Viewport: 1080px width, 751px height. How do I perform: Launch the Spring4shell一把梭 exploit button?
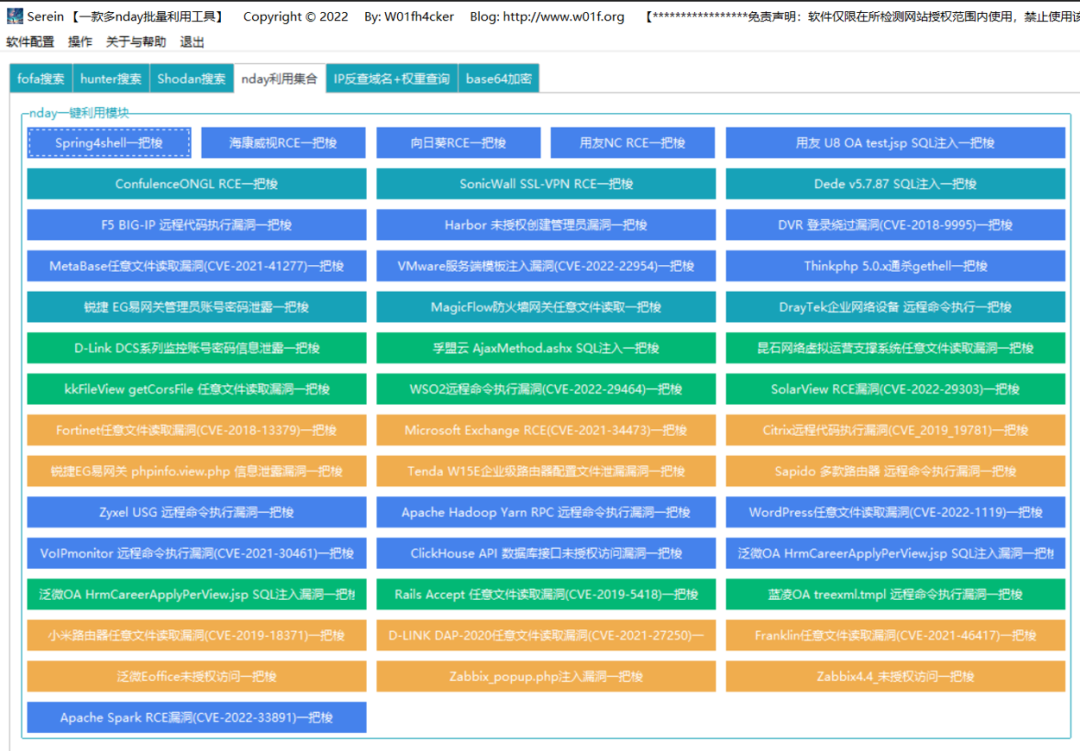[x=109, y=143]
